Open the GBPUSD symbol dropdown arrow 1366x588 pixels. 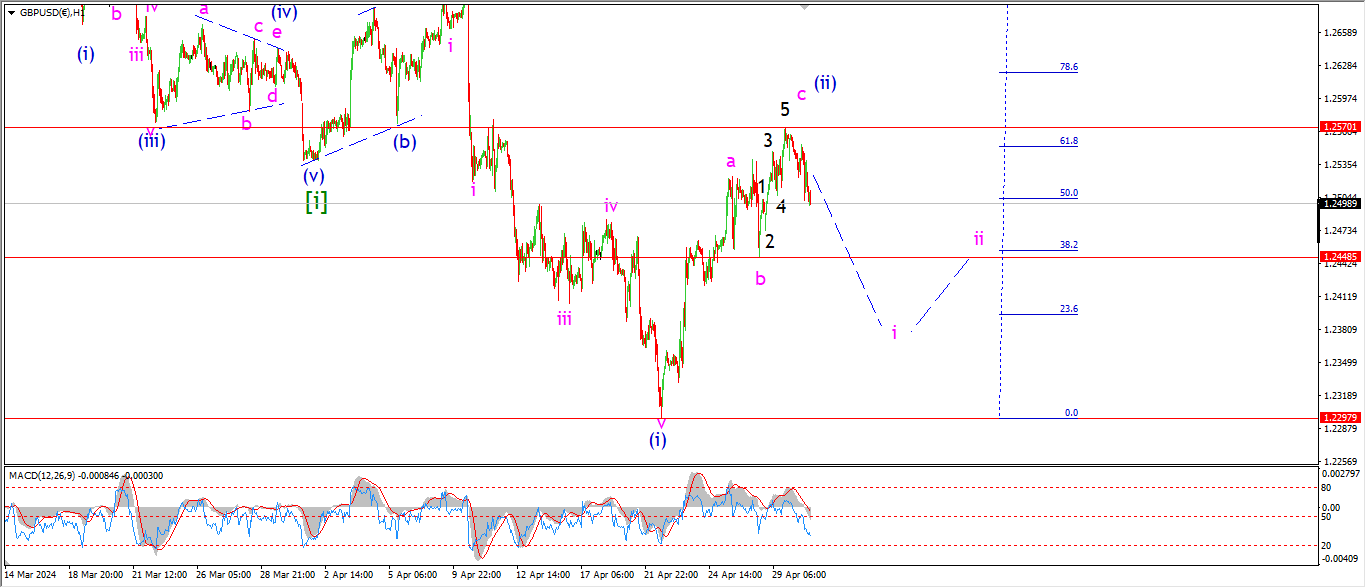(11, 13)
